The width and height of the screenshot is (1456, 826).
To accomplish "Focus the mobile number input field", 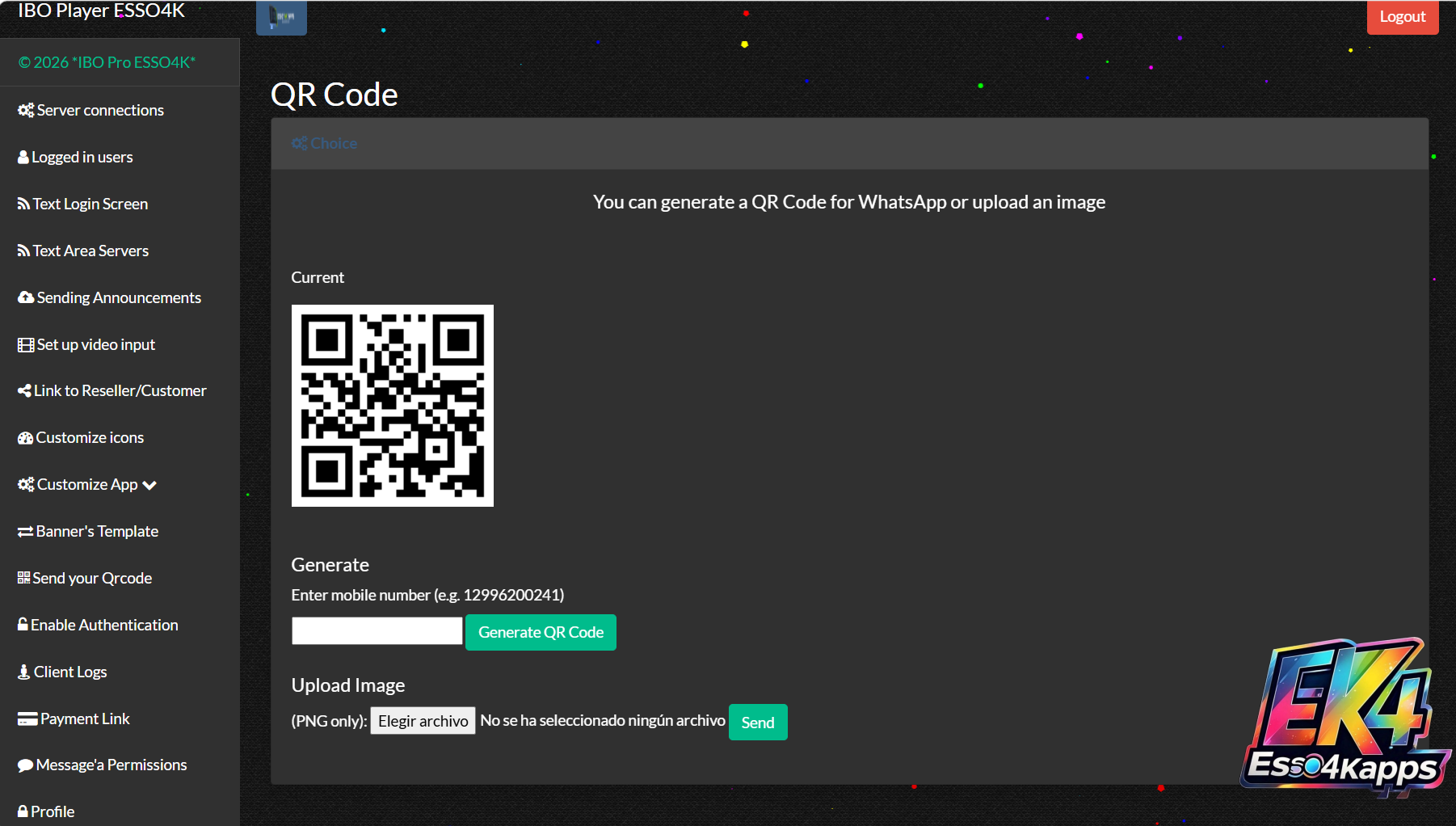I will (x=377, y=630).
